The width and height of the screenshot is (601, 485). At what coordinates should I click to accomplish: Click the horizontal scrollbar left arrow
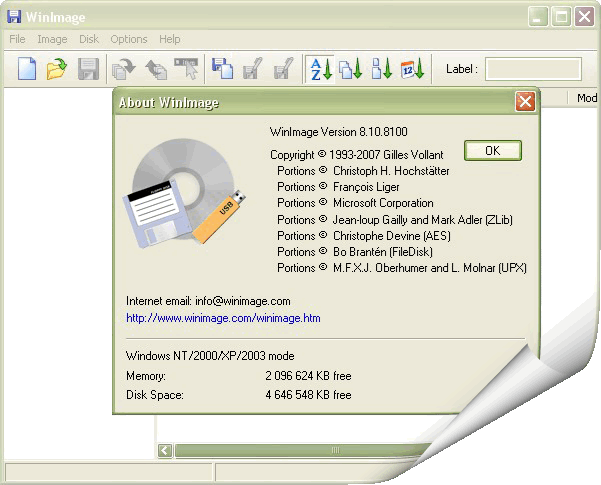[x=165, y=450]
